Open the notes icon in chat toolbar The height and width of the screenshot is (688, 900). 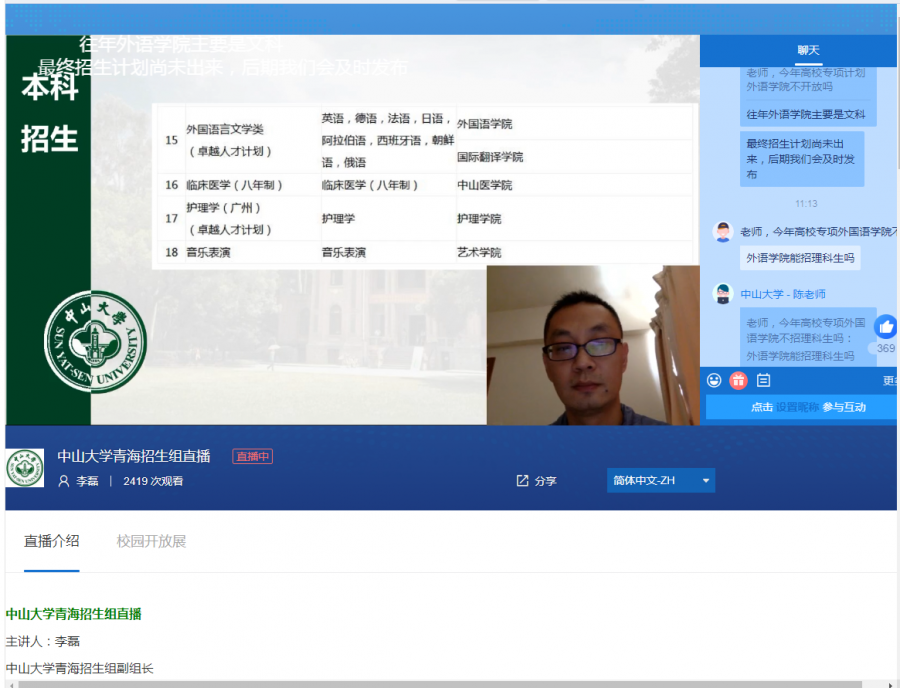tap(763, 380)
